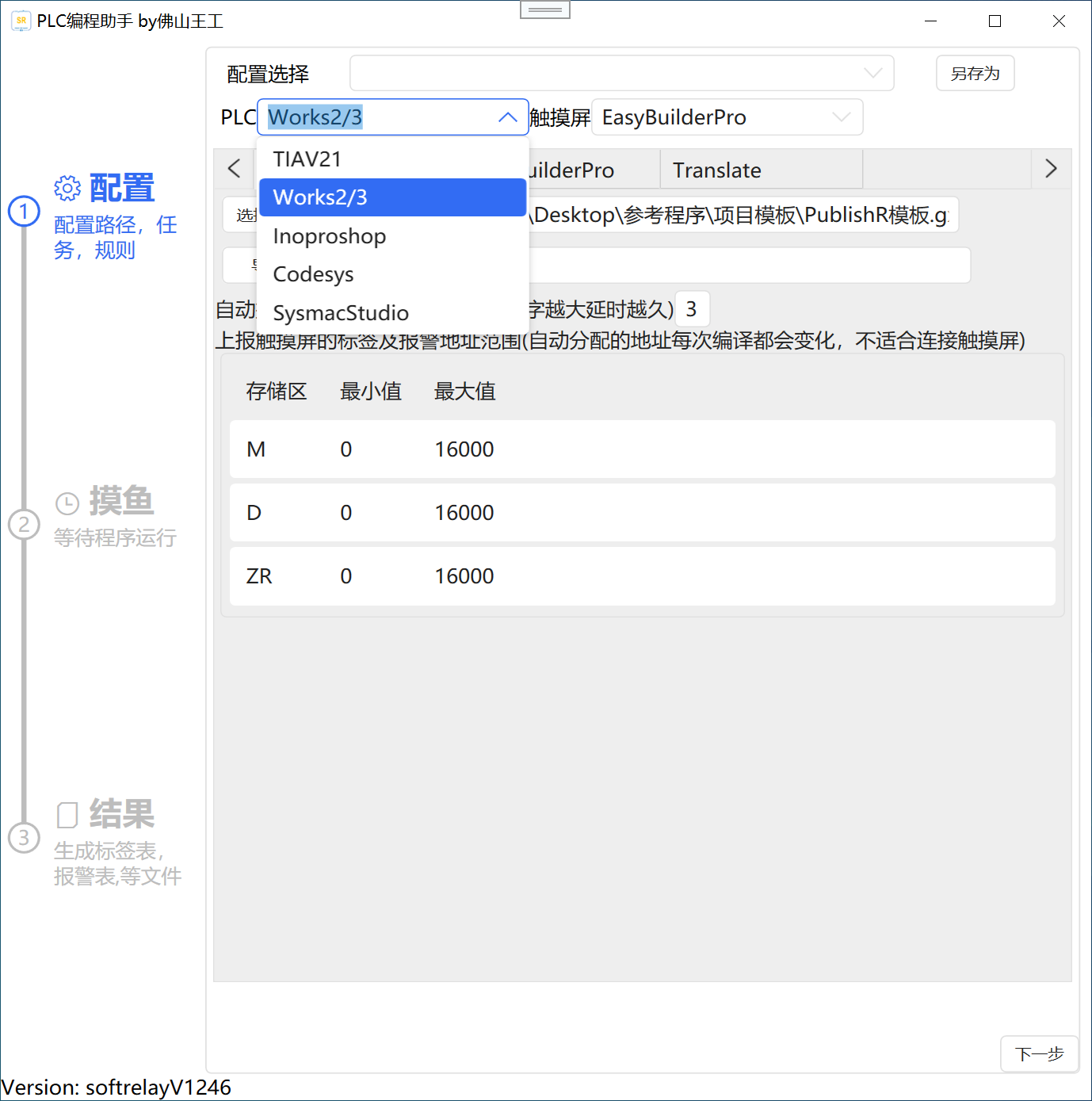Click the delay value field showing 3

tap(693, 309)
